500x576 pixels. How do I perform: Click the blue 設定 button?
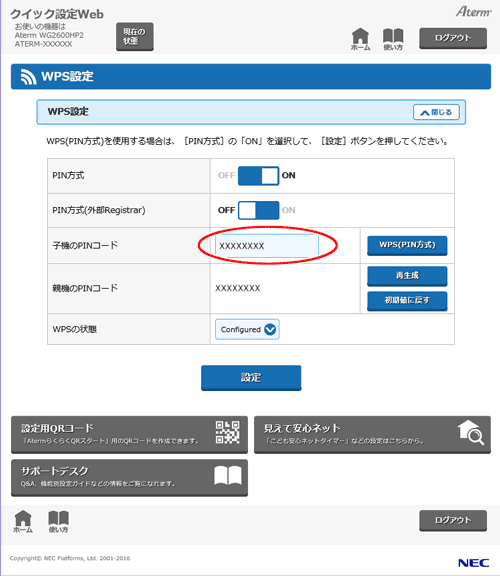(x=251, y=378)
